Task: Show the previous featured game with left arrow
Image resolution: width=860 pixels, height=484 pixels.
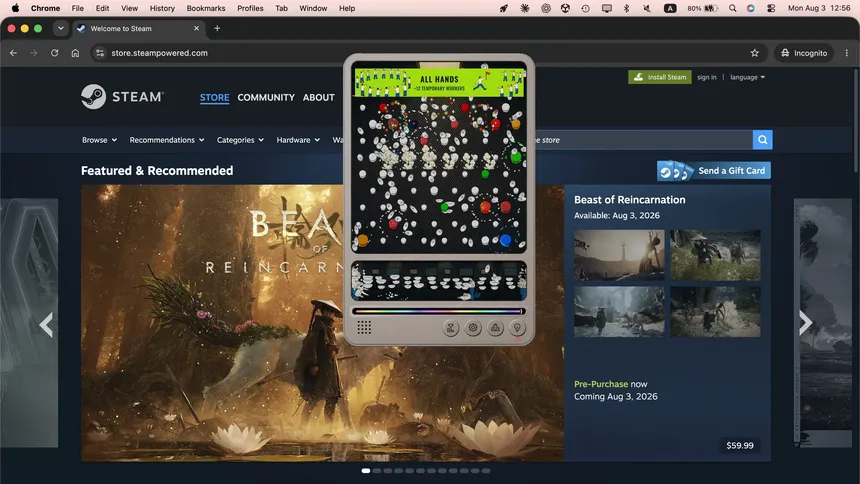Action: 46,324
